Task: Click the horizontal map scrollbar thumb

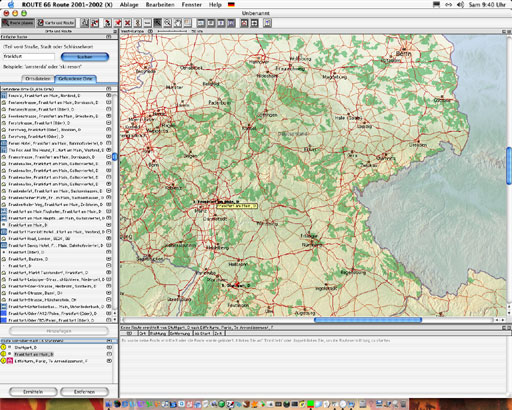Action: [x=368, y=320]
